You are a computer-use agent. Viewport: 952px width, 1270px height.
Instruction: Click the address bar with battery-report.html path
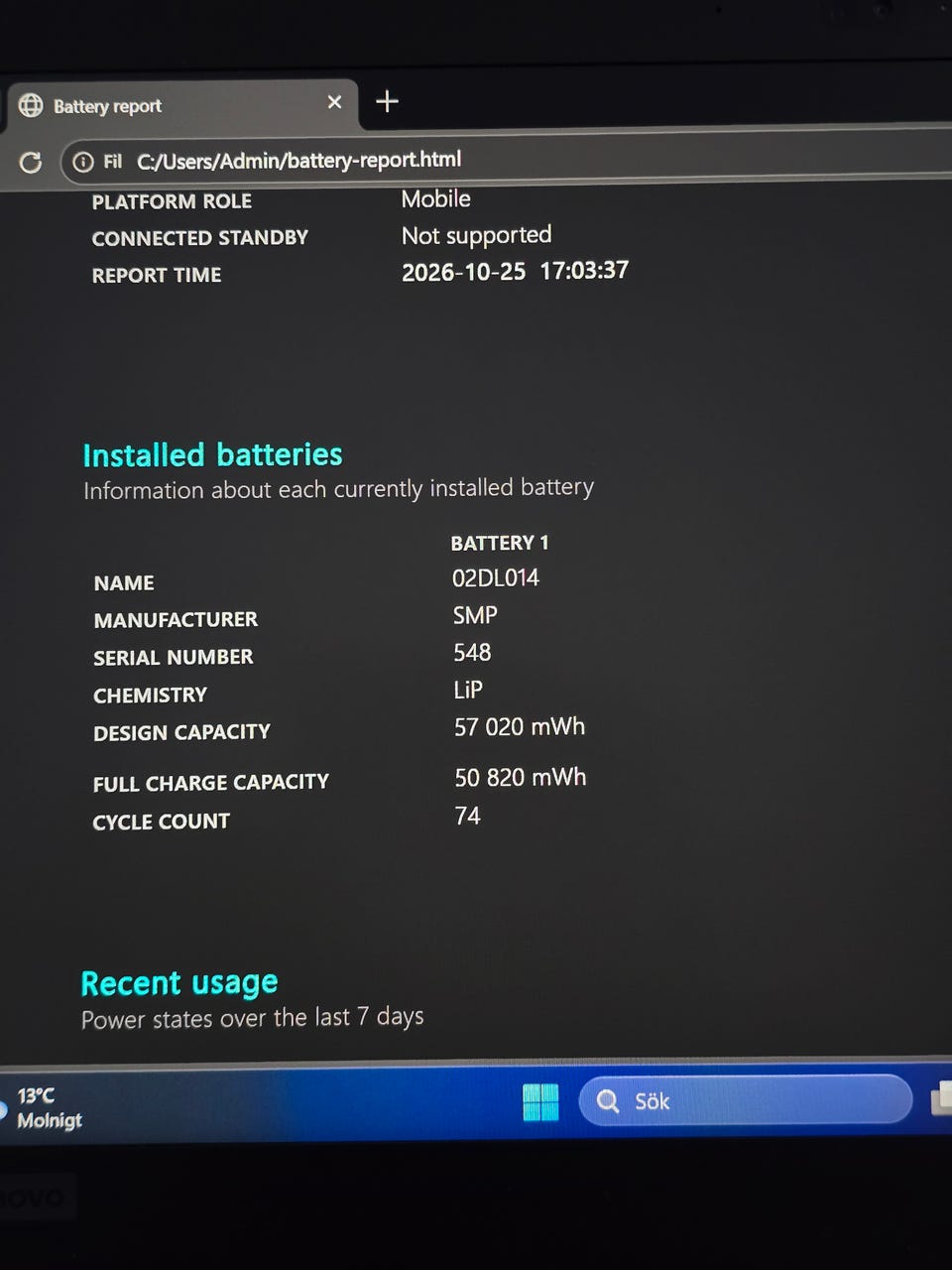click(x=506, y=160)
